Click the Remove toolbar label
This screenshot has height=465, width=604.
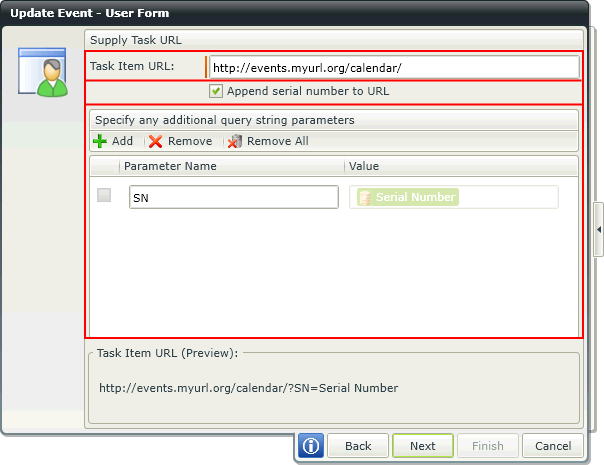coord(190,141)
